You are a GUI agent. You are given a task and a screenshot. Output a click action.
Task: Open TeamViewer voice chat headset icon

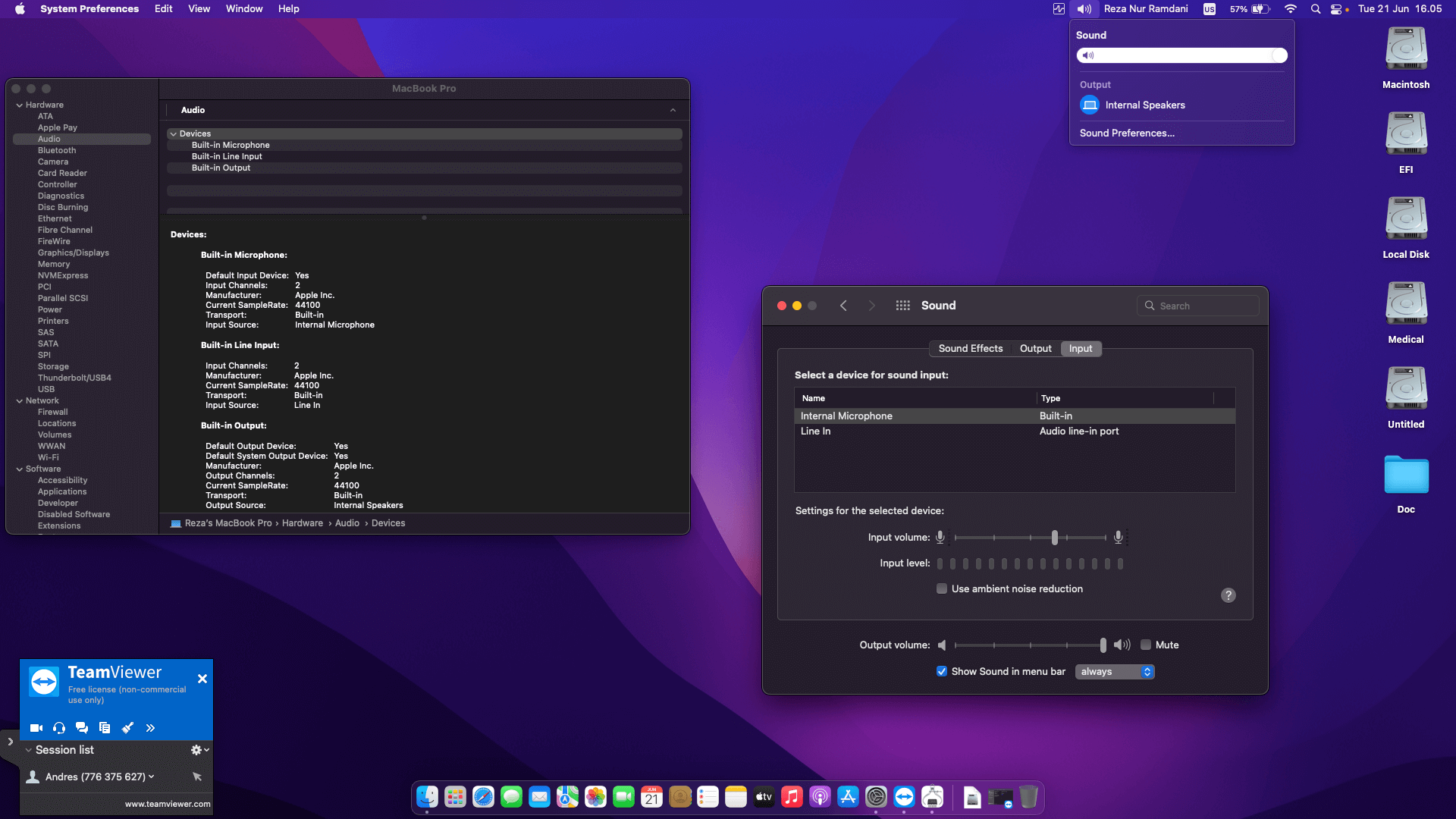pyautogui.click(x=59, y=728)
